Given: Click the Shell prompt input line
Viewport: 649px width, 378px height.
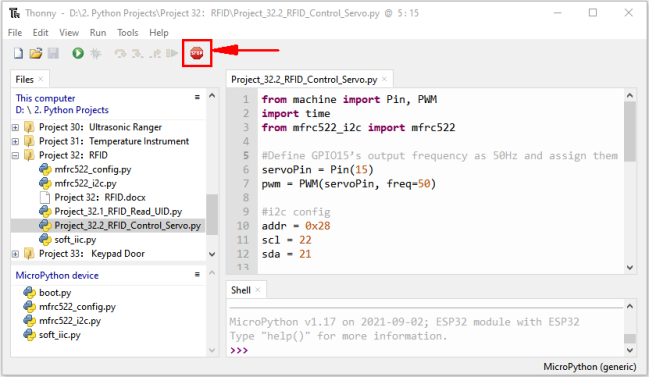Looking at the screenshot, I should coord(425,350).
